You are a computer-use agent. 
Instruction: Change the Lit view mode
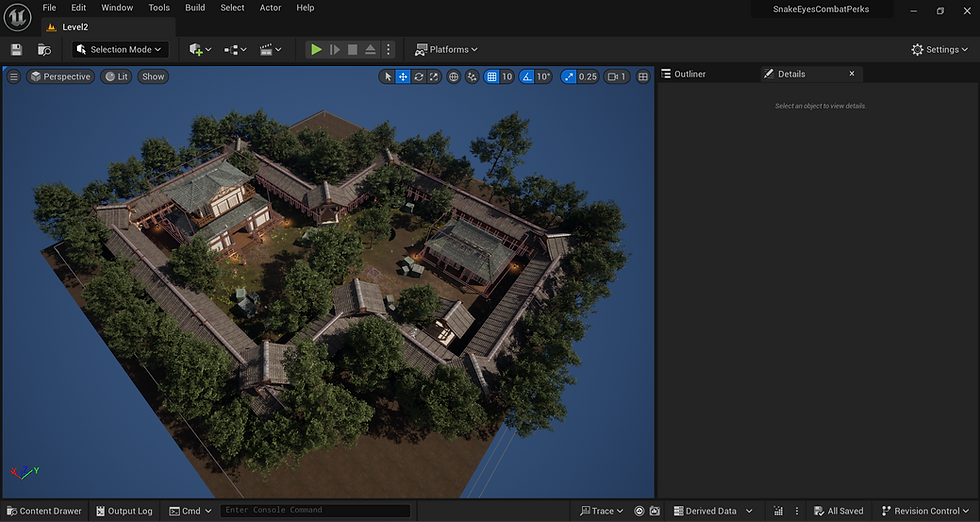pos(116,76)
